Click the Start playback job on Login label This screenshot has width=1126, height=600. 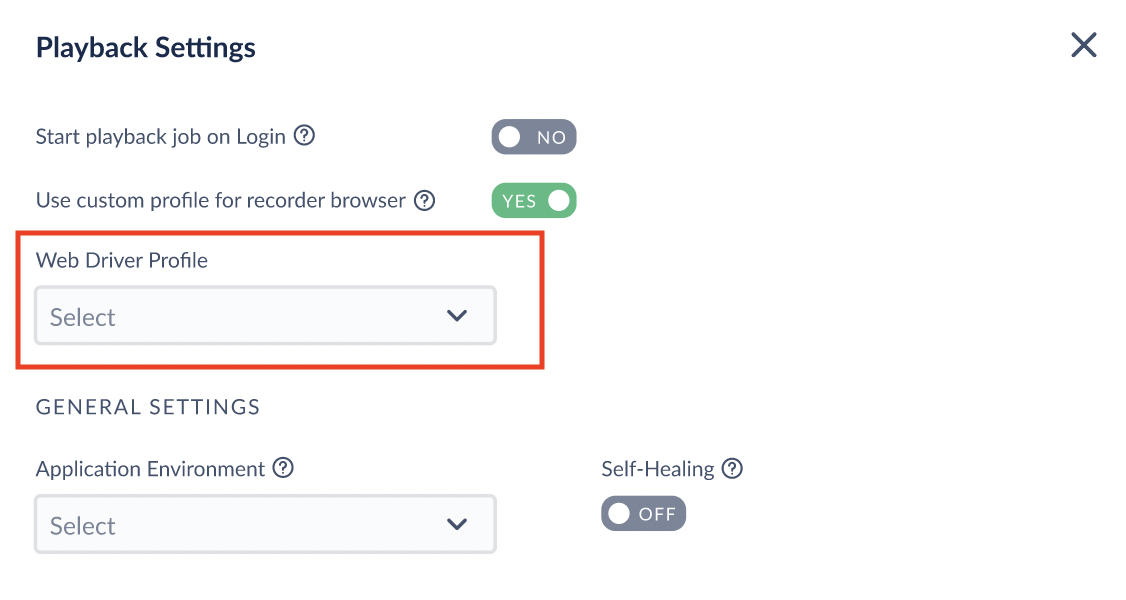[x=161, y=136]
